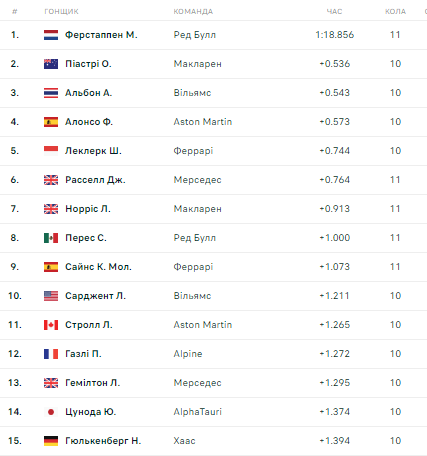Click the Canadian flag beside Стролл Л.
The width and height of the screenshot is (427, 456).
51,325
